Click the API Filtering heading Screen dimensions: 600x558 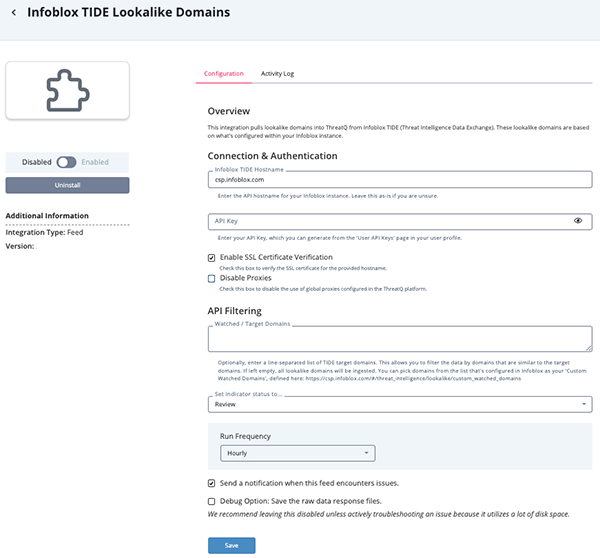235,311
